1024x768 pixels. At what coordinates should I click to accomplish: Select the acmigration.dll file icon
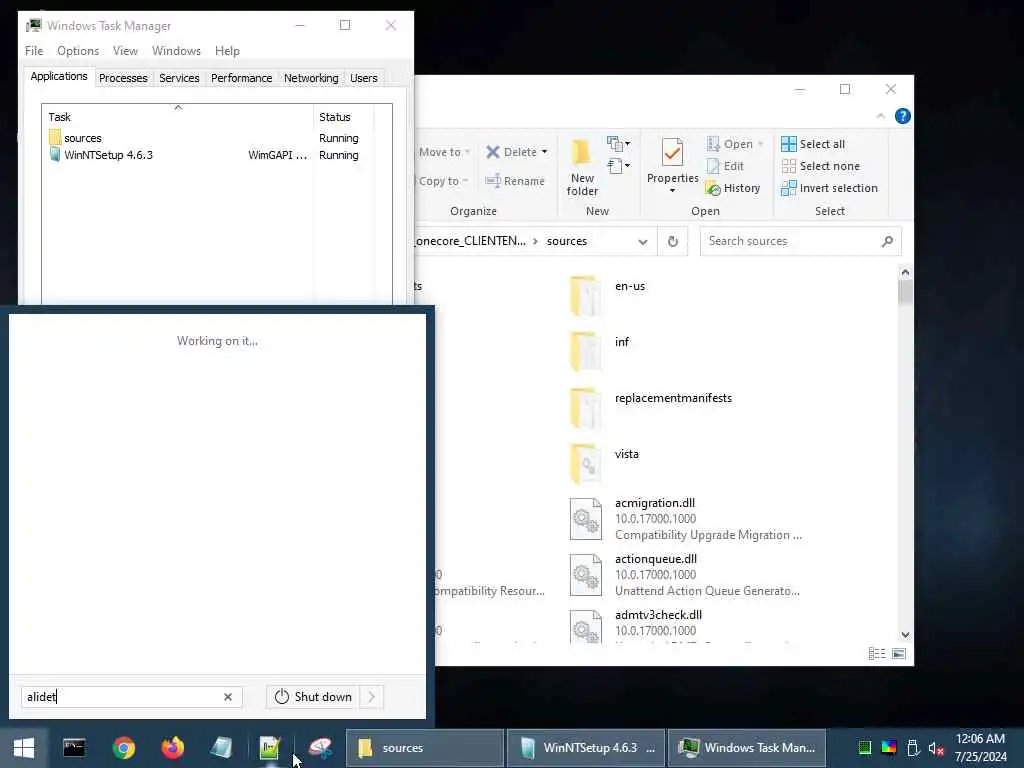pos(585,519)
